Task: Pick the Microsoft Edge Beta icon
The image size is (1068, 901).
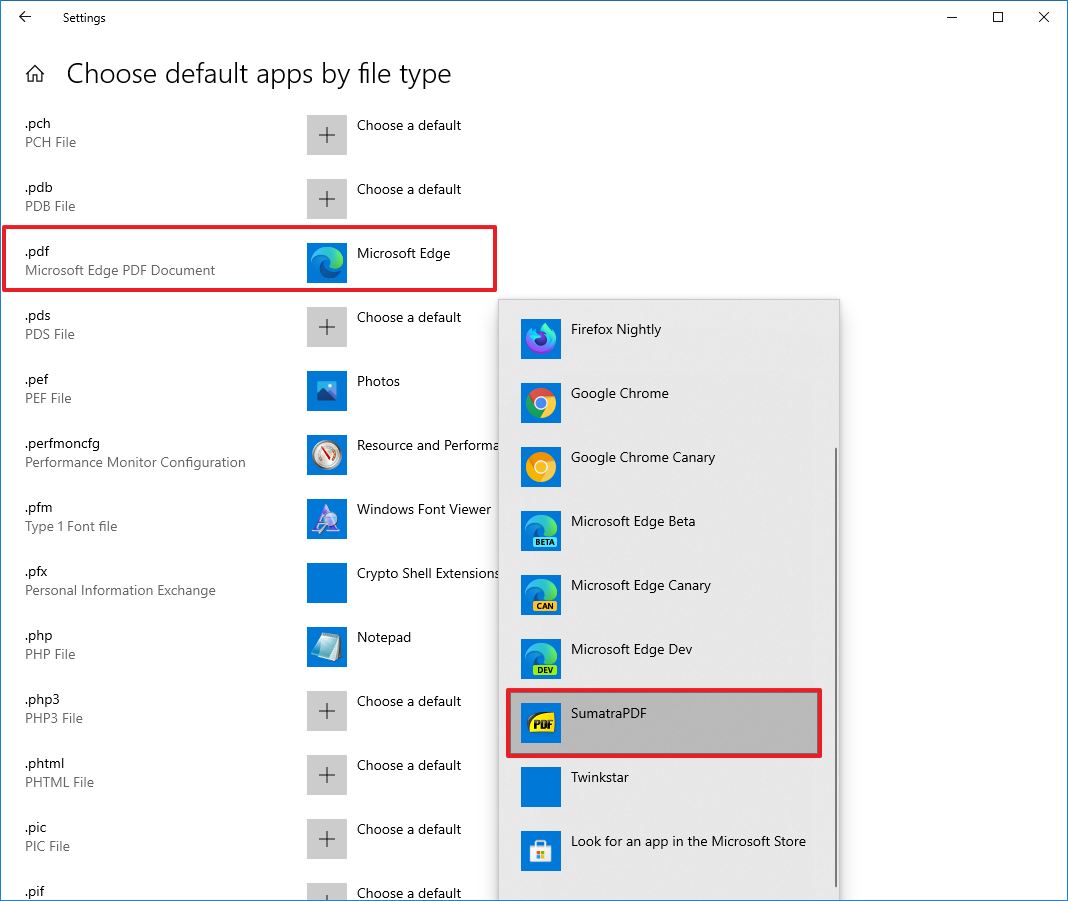Action: pos(541,531)
